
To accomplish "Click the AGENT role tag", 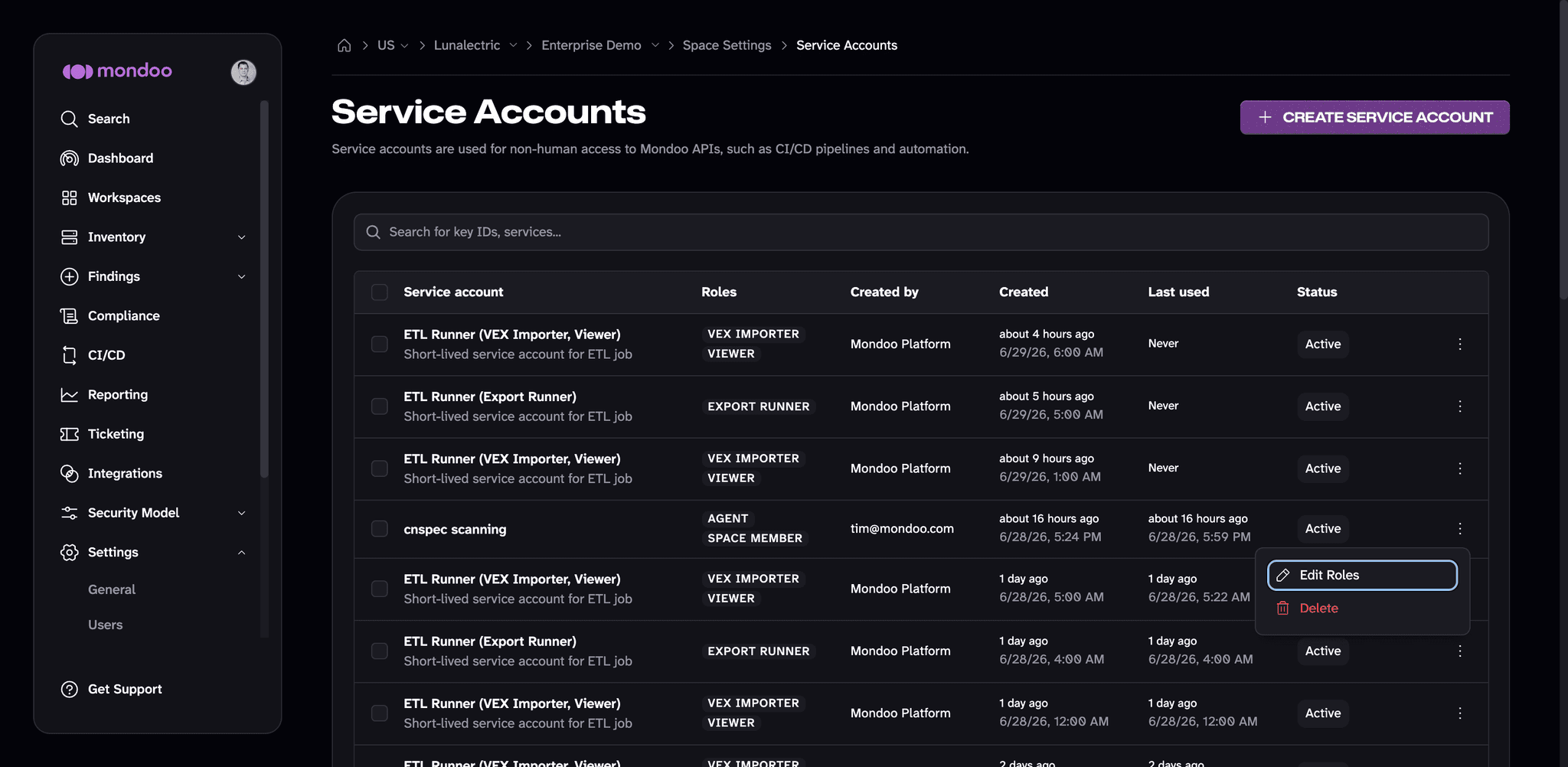I will click(x=727, y=519).
